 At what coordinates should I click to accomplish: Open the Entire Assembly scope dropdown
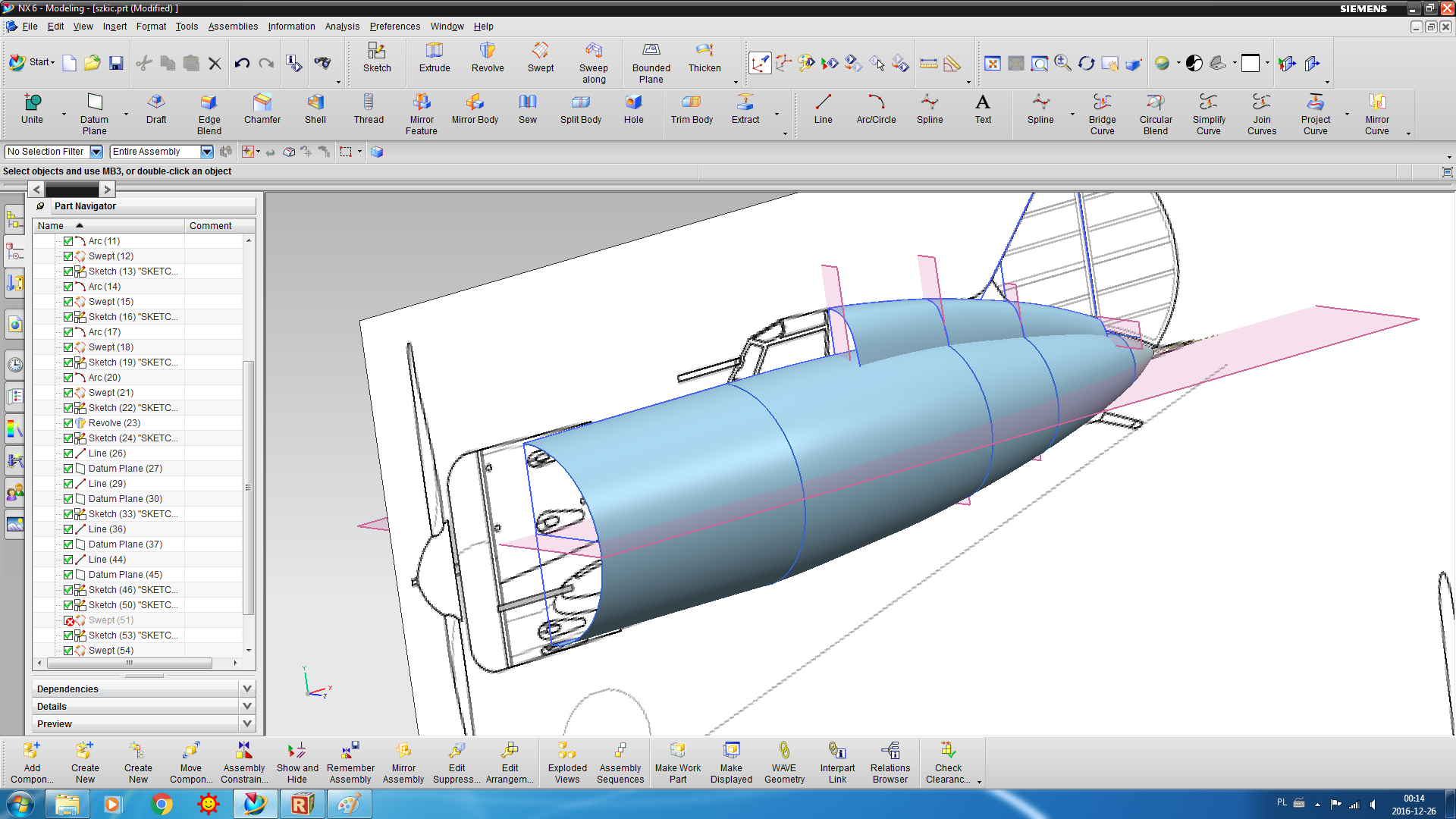(x=206, y=152)
